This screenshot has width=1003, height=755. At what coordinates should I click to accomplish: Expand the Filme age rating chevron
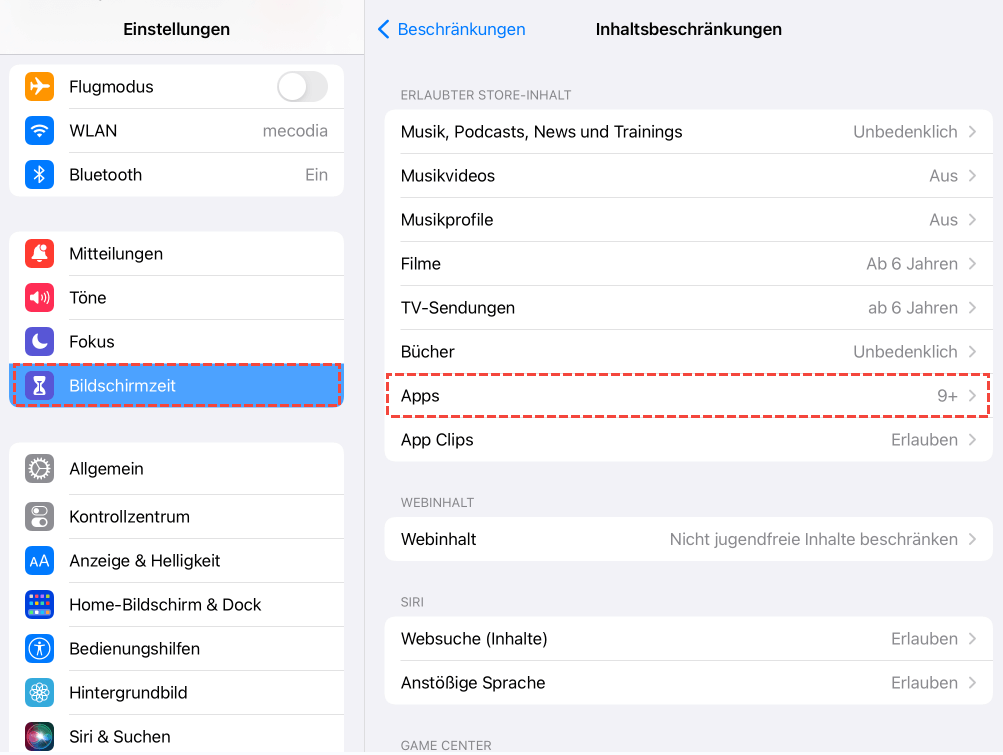pos(972,264)
